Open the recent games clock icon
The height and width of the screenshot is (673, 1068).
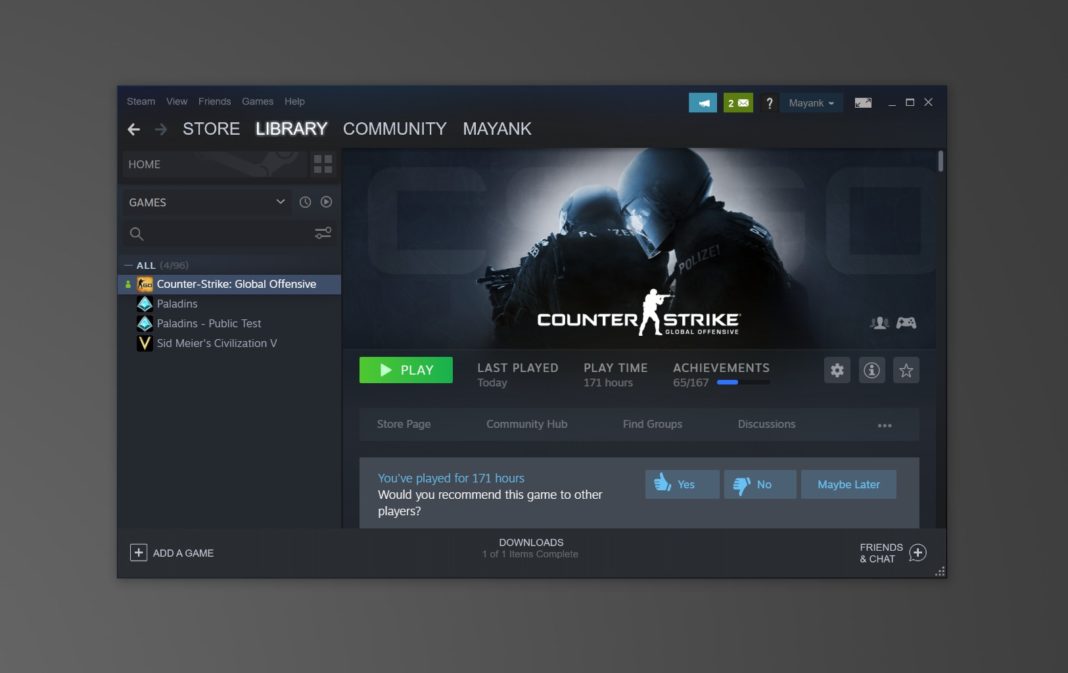(x=306, y=202)
